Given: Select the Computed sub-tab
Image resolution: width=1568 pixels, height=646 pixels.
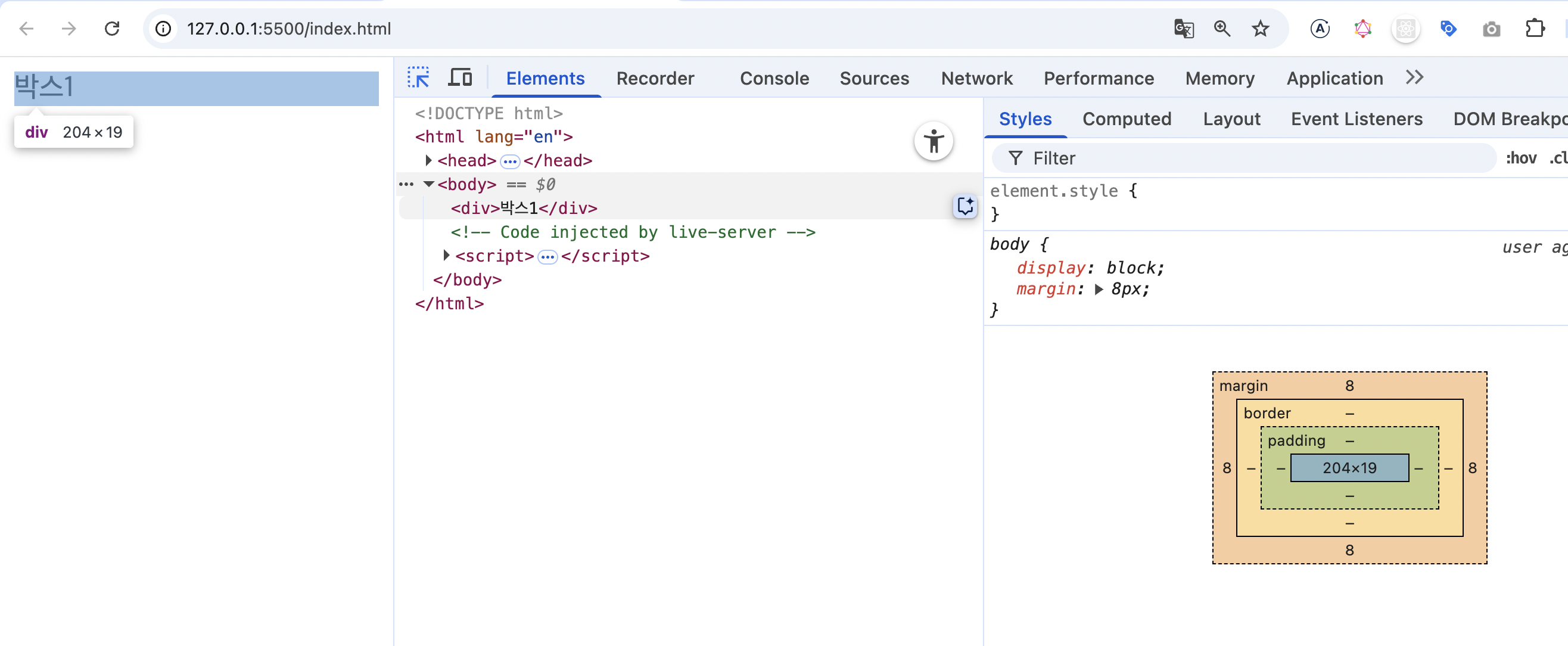Looking at the screenshot, I should pos(1127,119).
